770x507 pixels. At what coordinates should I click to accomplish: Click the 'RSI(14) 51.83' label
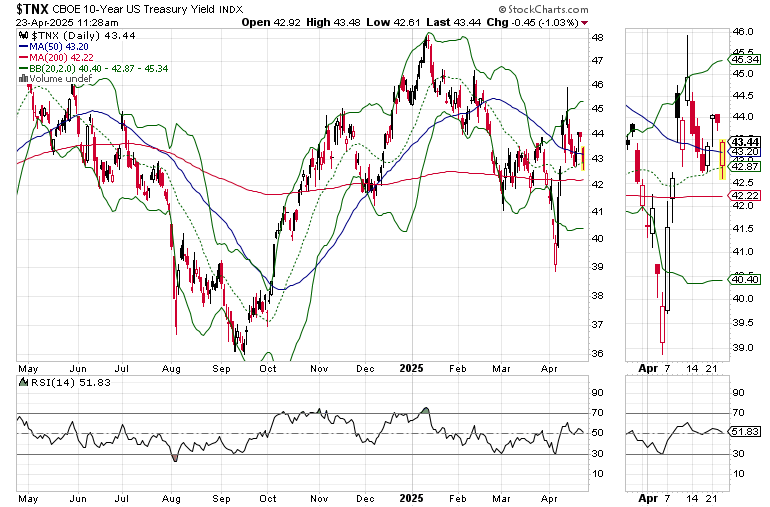click(71, 382)
